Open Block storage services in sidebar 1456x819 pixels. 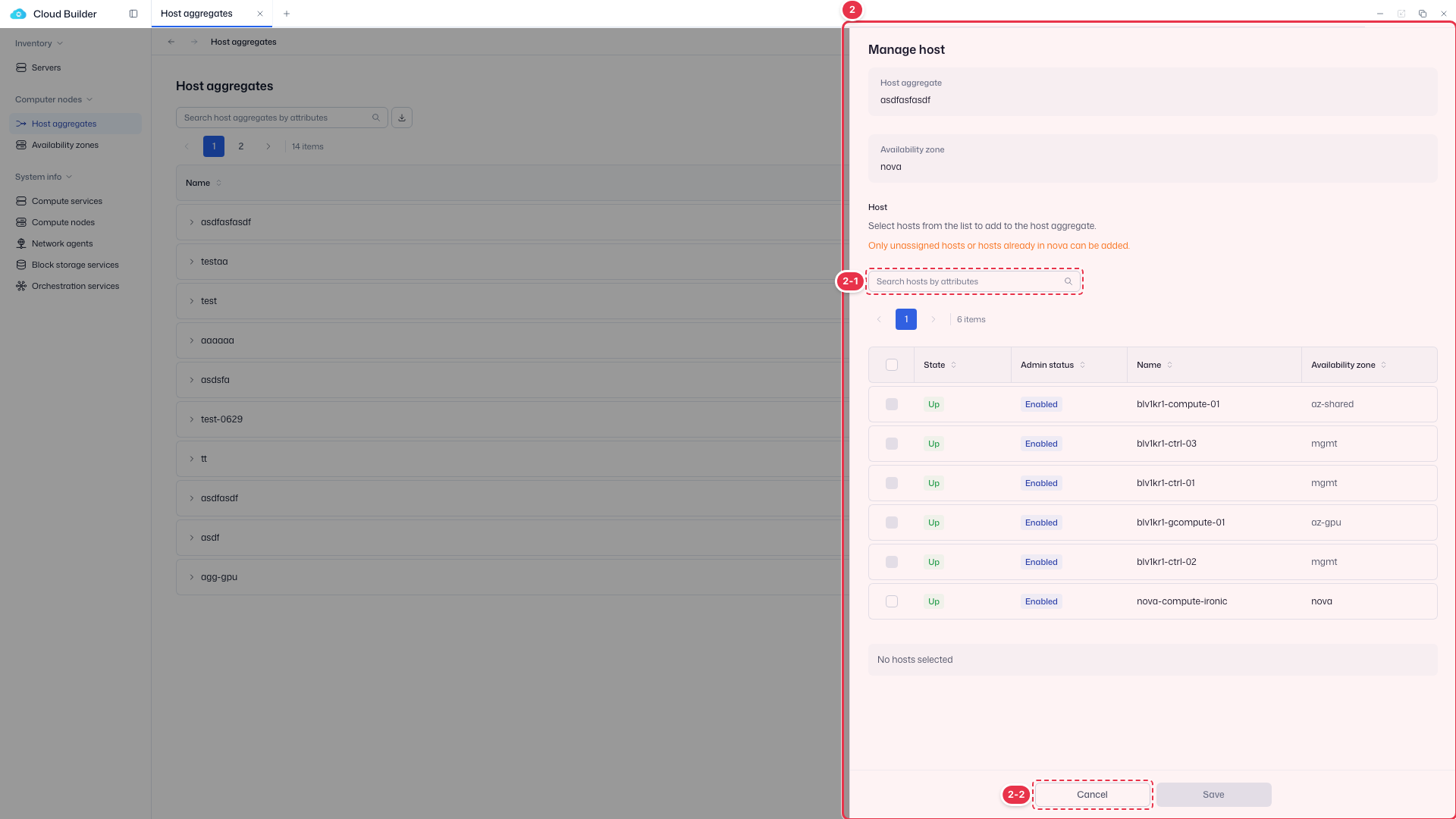[75, 265]
